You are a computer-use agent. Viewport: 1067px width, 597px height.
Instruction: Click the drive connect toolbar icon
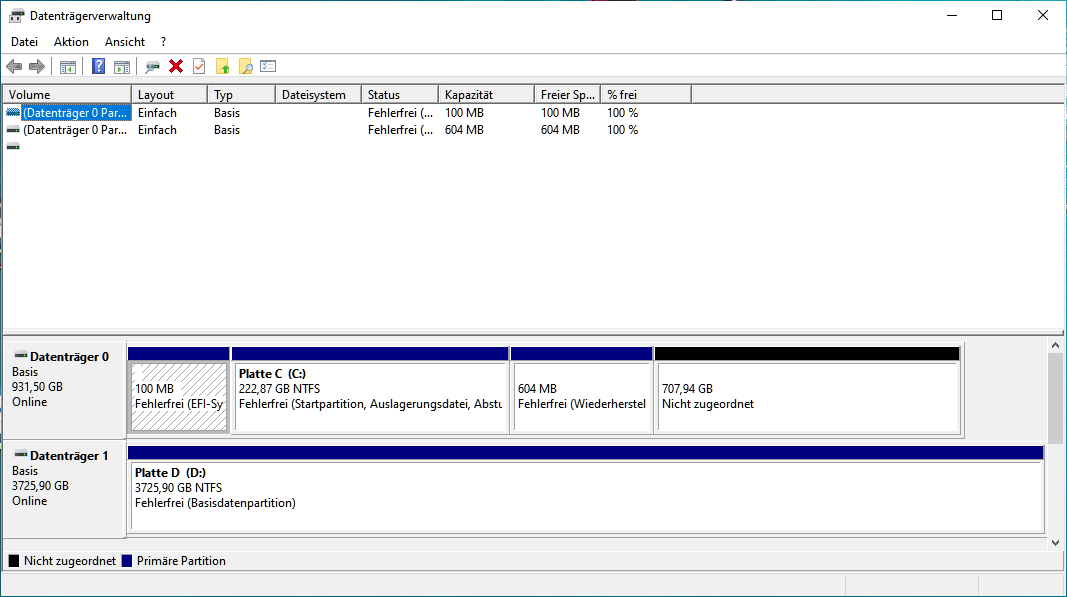pyautogui.click(x=152, y=66)
